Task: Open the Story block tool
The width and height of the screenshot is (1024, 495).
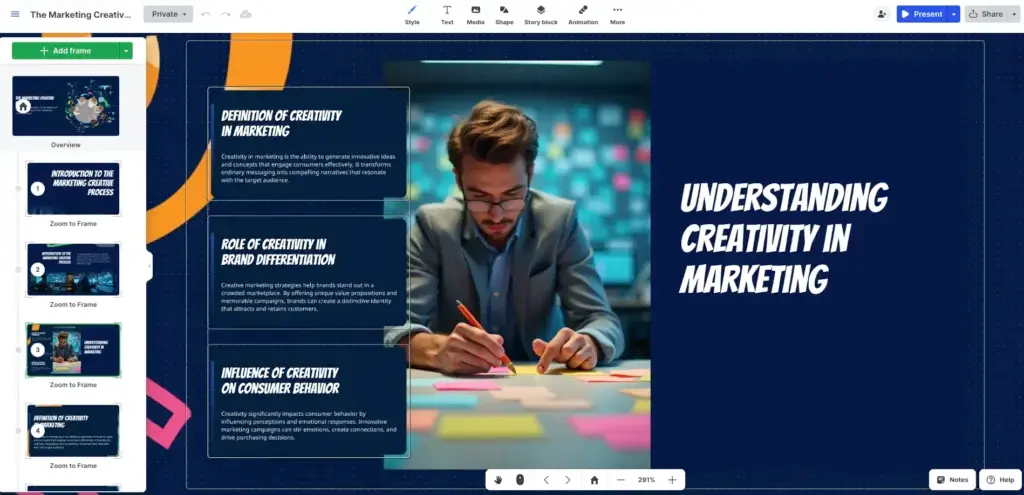Action: click(x=541, y=15)
